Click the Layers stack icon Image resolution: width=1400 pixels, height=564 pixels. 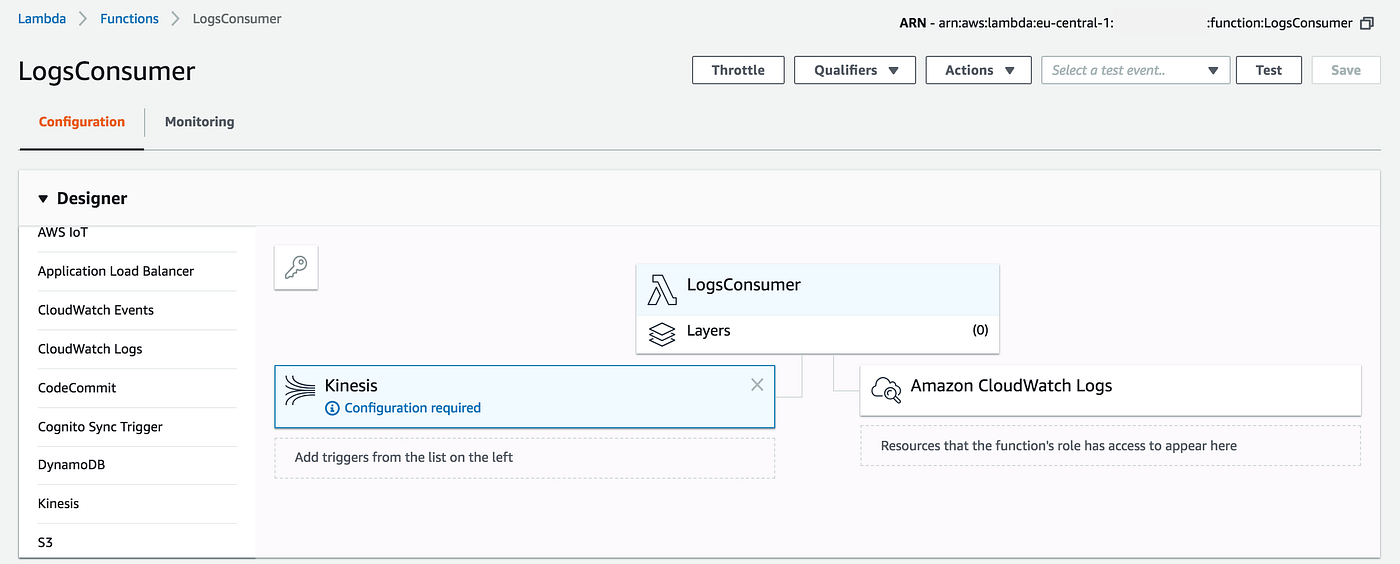point(662,333)
